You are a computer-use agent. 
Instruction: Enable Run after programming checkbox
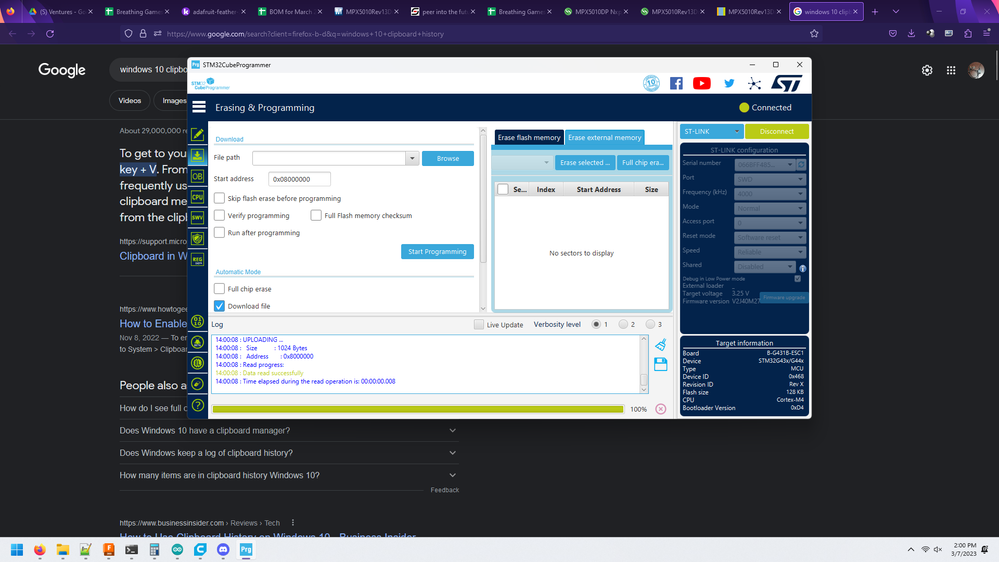[219, 233]
